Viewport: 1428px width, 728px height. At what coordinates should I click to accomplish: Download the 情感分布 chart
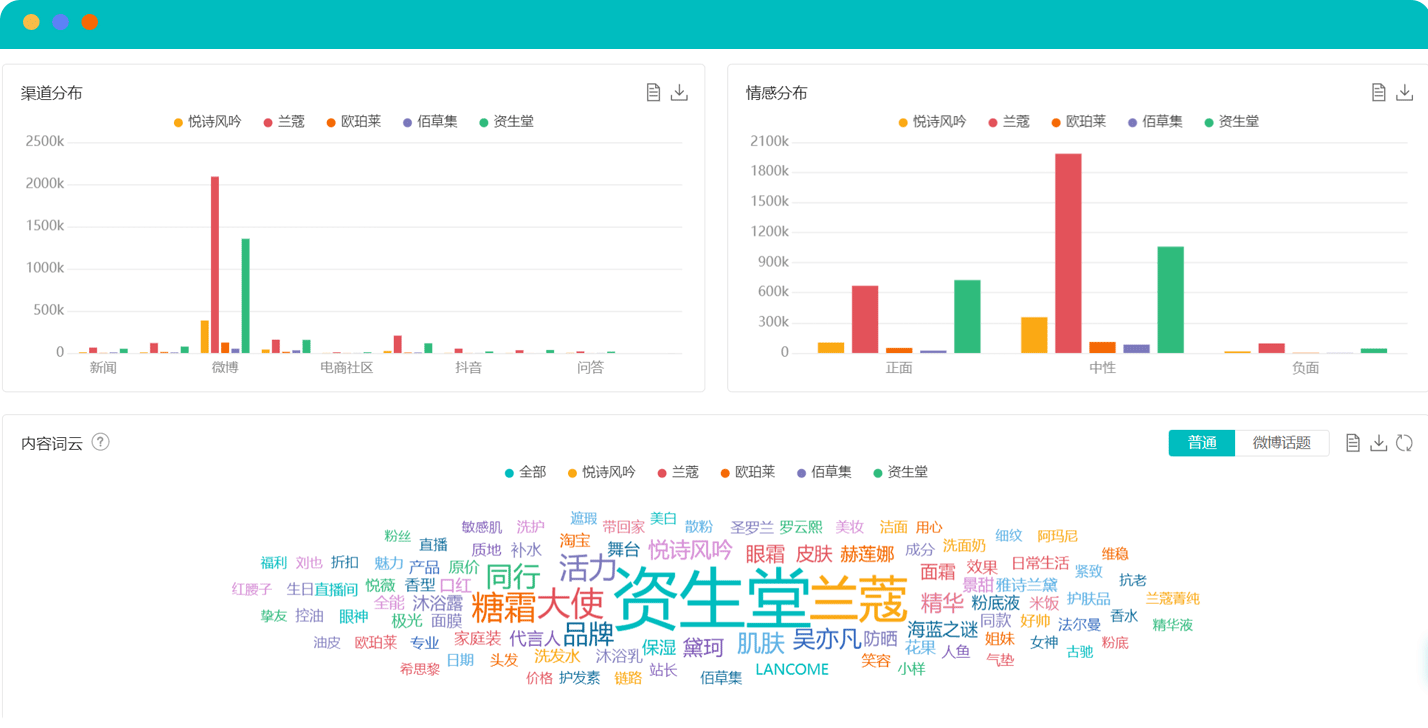[1404, 93]
